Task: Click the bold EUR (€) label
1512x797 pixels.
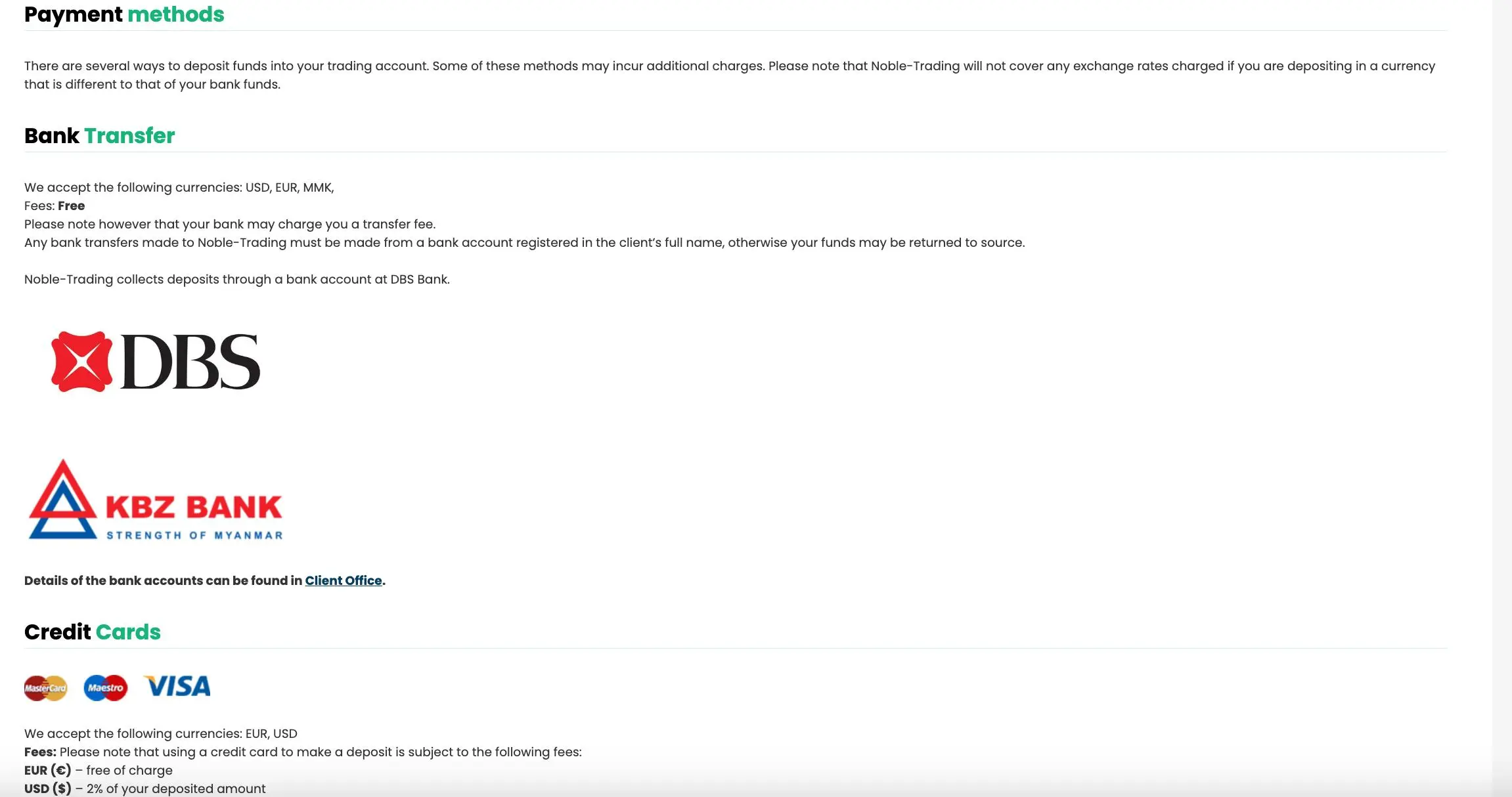Action: (x=47, y=770)
